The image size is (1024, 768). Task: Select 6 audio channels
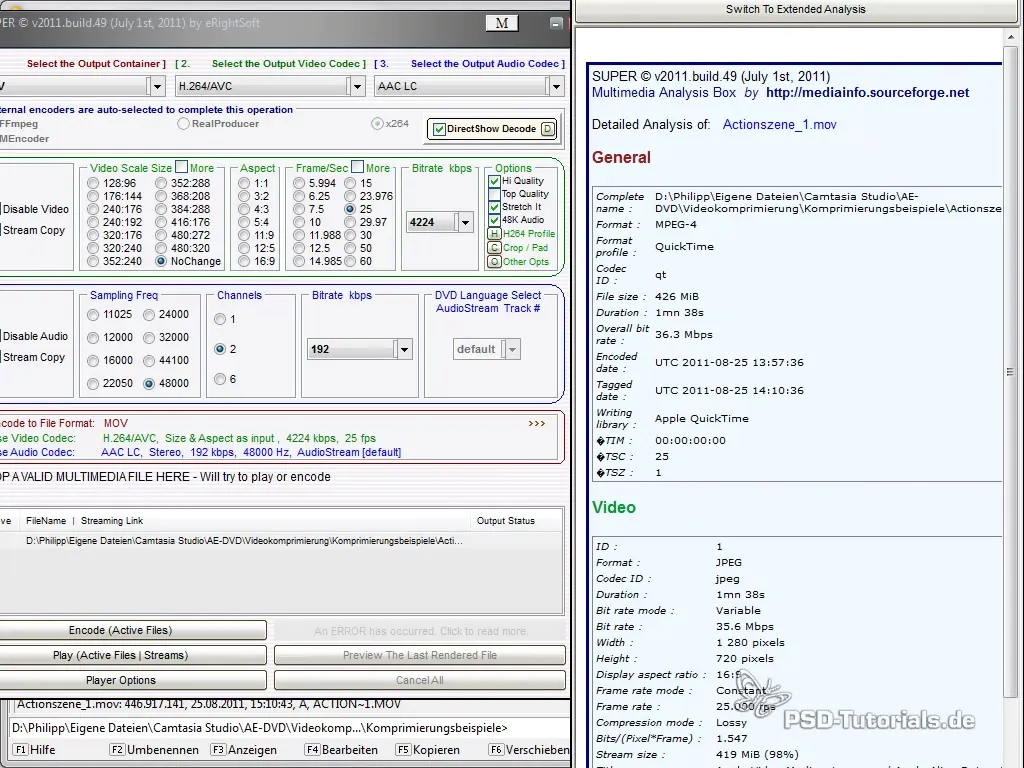point(220,379)
